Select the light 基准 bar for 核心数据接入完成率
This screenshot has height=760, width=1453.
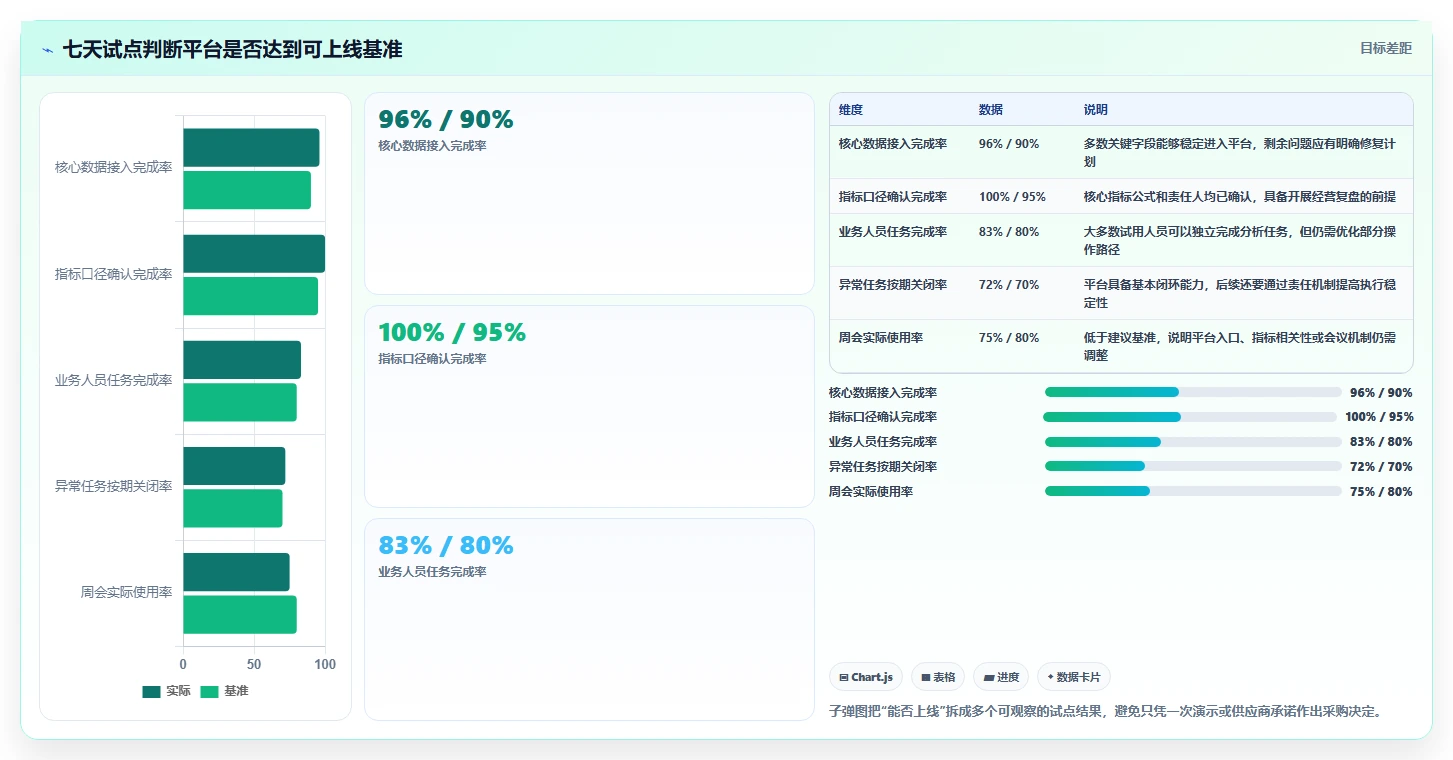[247, 190]
